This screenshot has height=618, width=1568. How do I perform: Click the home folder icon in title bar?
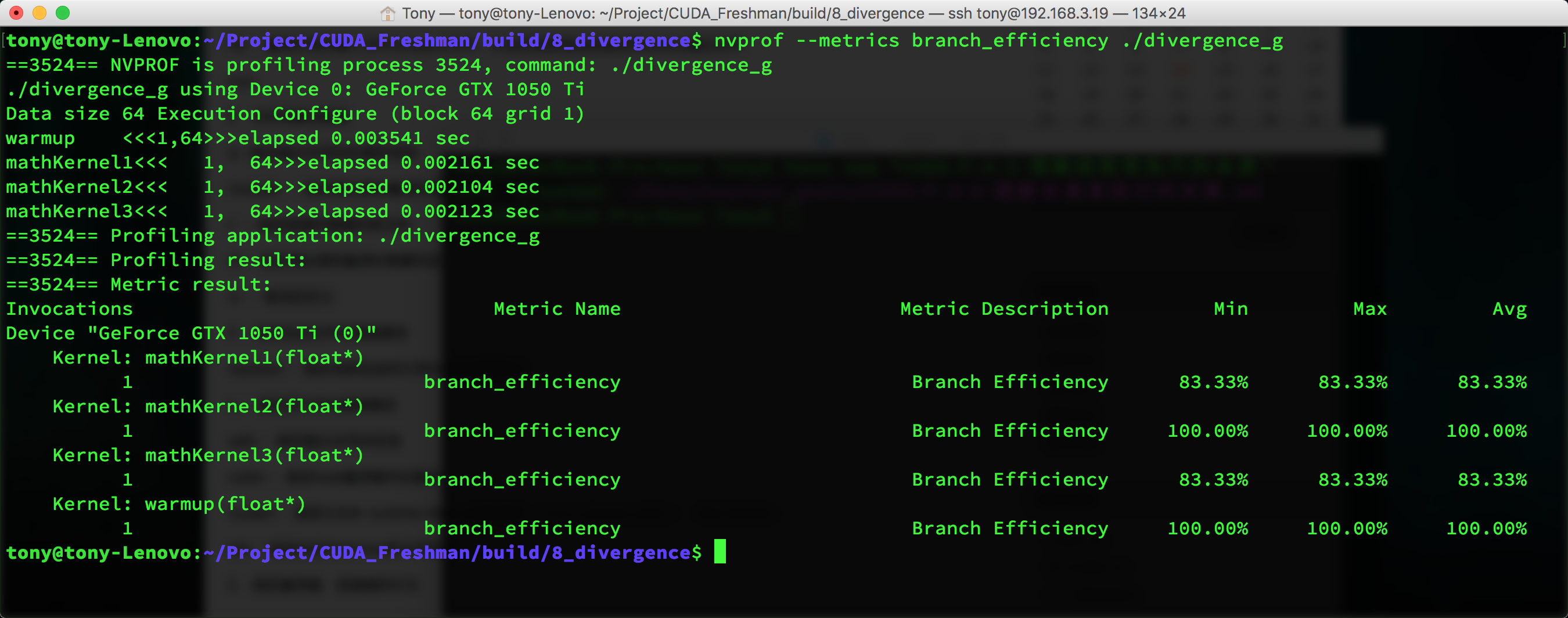tap(387, 13)
